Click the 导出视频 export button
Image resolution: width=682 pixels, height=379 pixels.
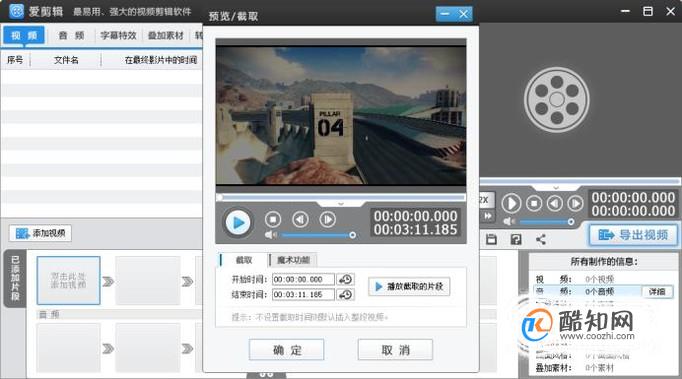[x=633, y=235]
